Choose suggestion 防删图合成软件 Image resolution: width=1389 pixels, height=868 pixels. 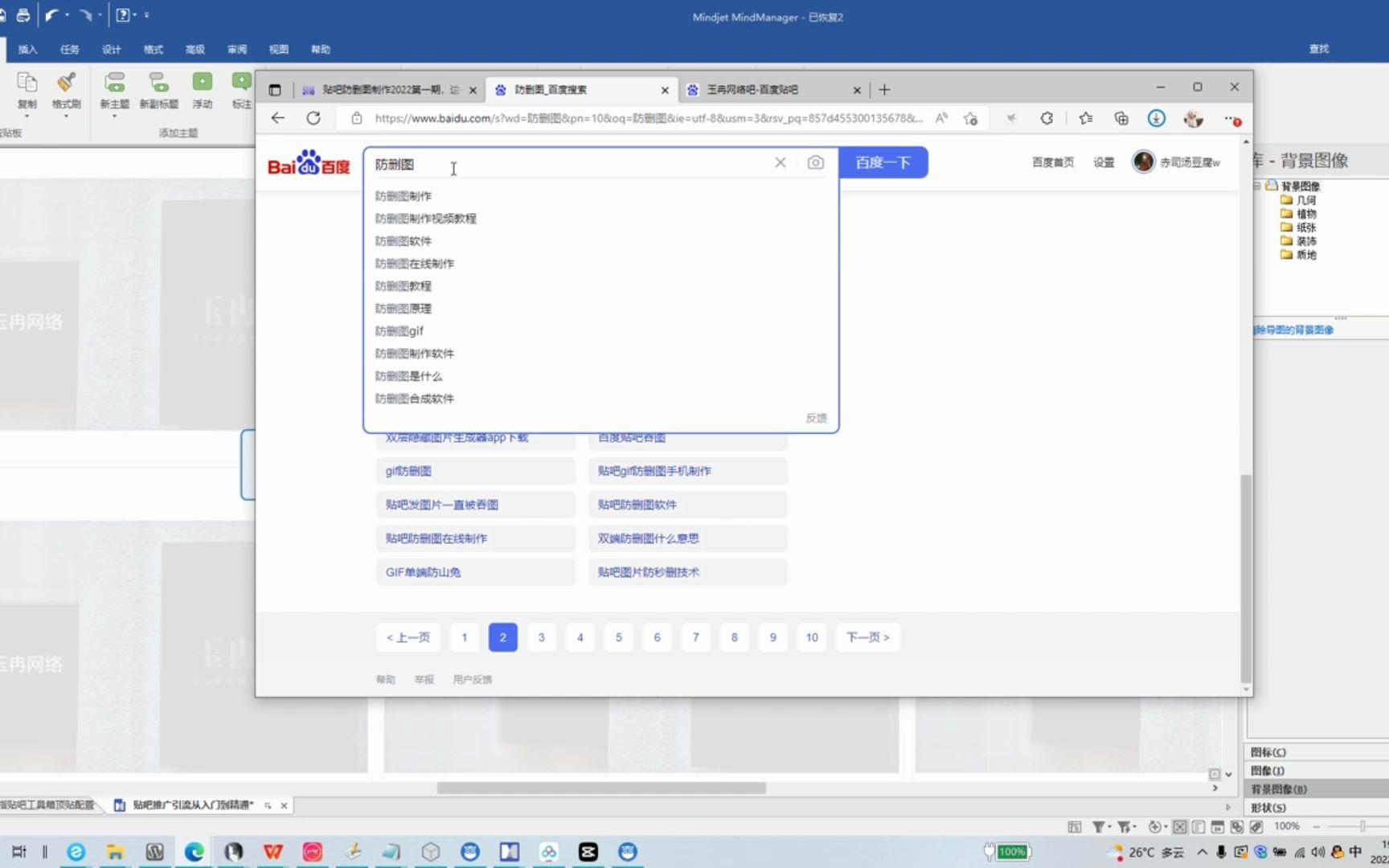415,399
